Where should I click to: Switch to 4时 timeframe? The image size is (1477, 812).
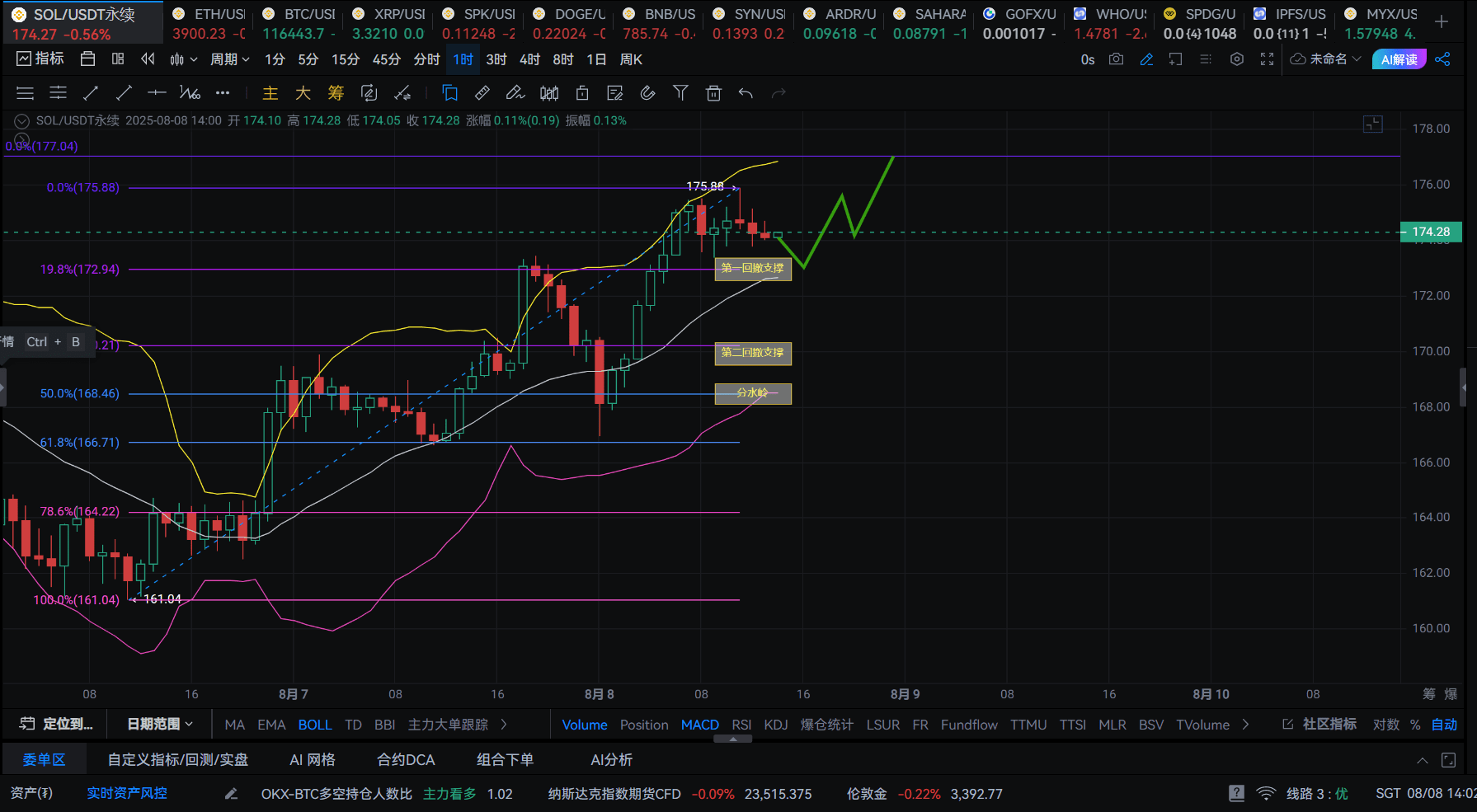tap(529, 59)
